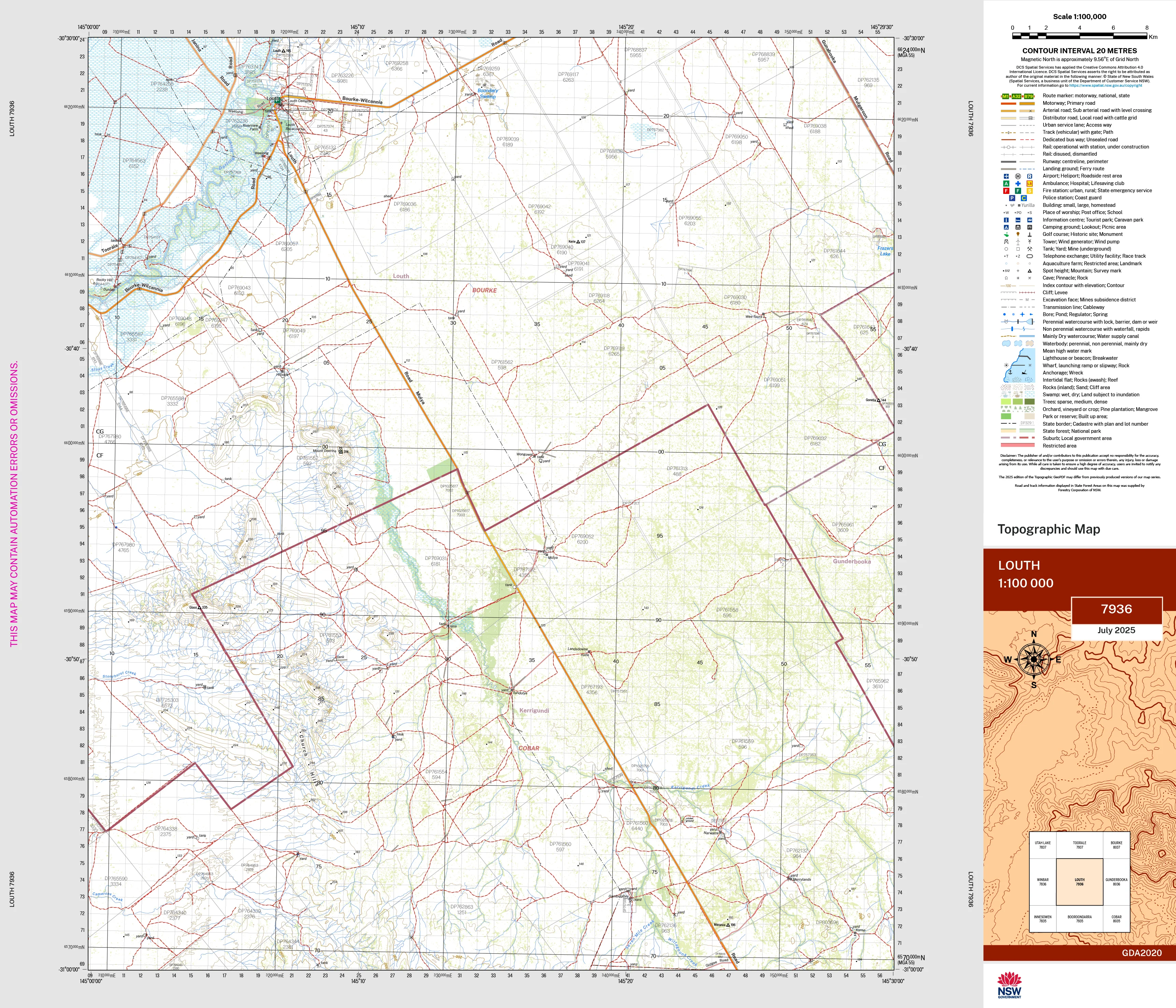Click the 'Stonehurst Creek' map label
Viewport: 1176px width, 1008px height.
(119, 675)
